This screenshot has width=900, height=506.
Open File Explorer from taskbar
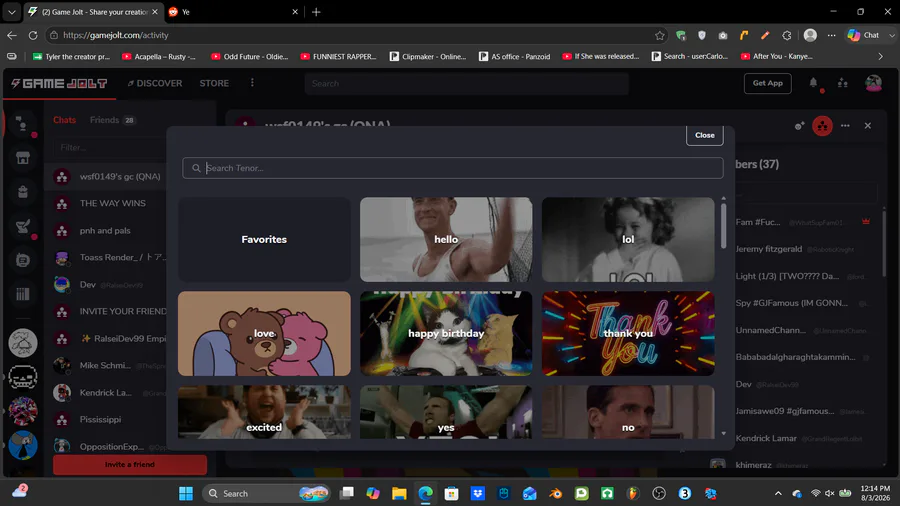[399, 493]
